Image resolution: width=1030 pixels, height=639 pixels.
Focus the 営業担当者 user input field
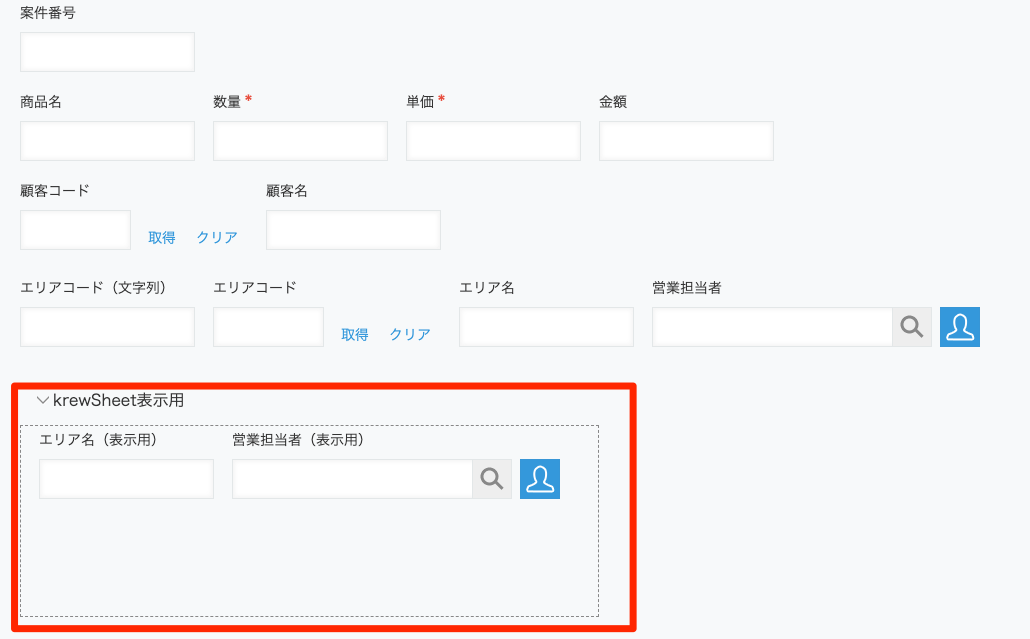pos(772,327)
